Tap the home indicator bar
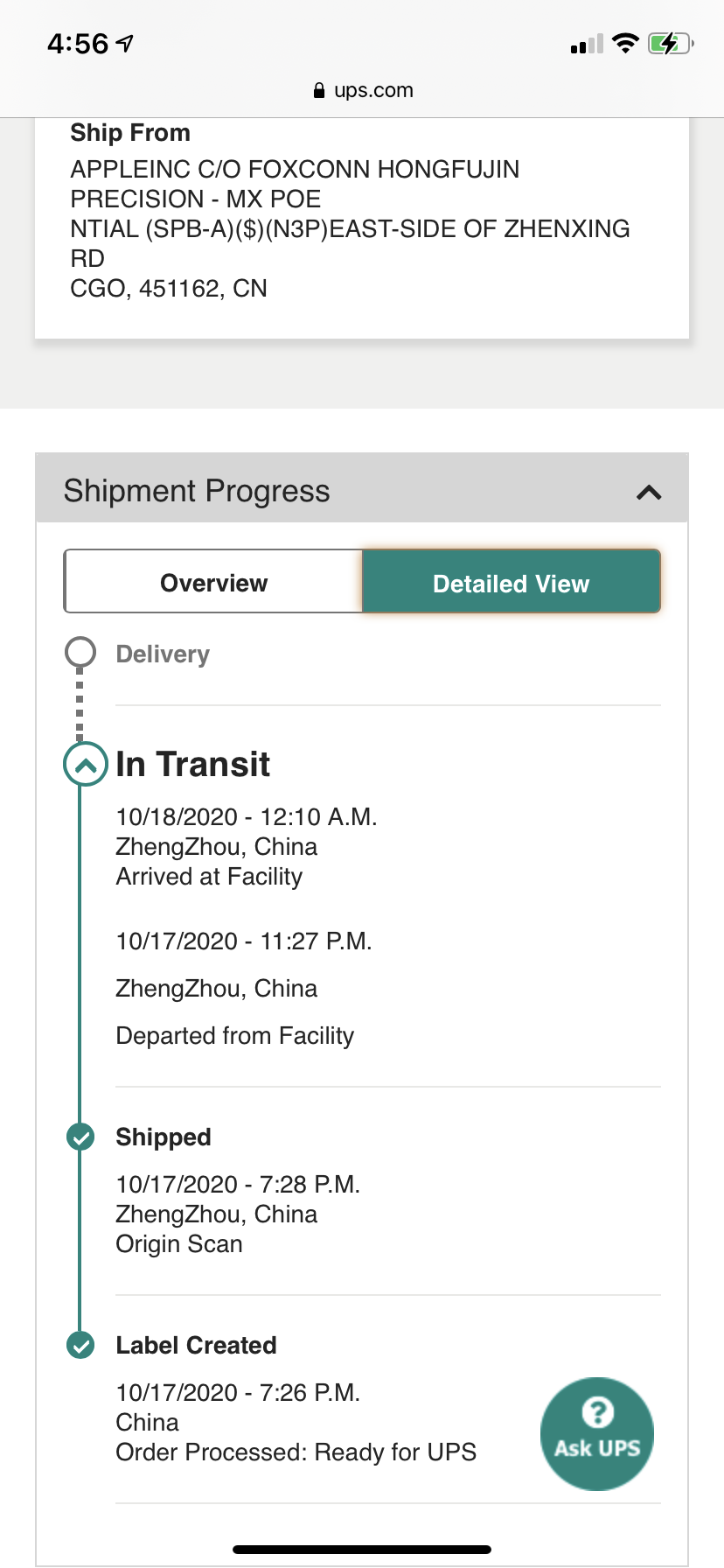This screenshot has width=724, height=1568. pyautogui.click(x=362, y=1550)
